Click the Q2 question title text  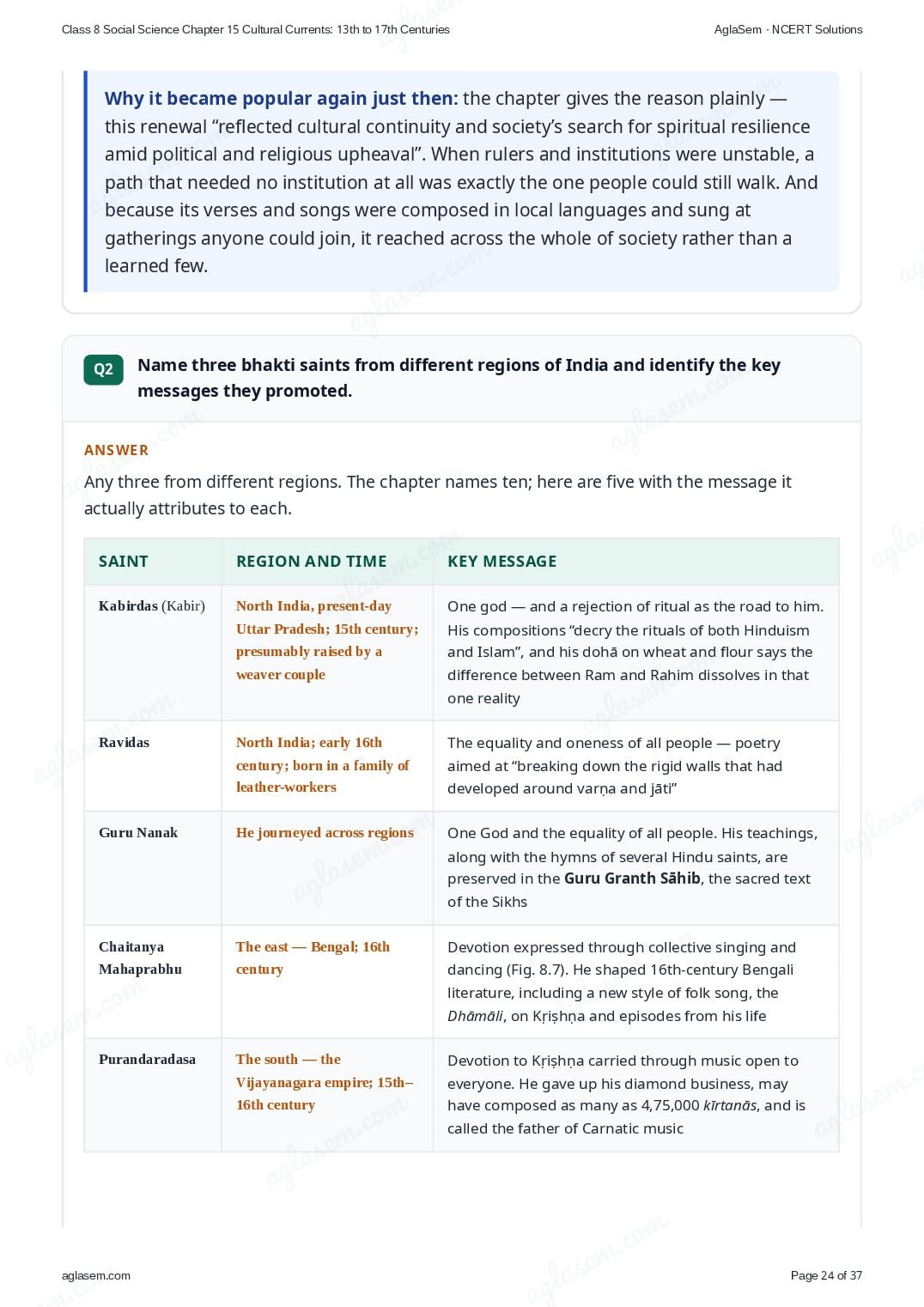[x=459, y=378]
